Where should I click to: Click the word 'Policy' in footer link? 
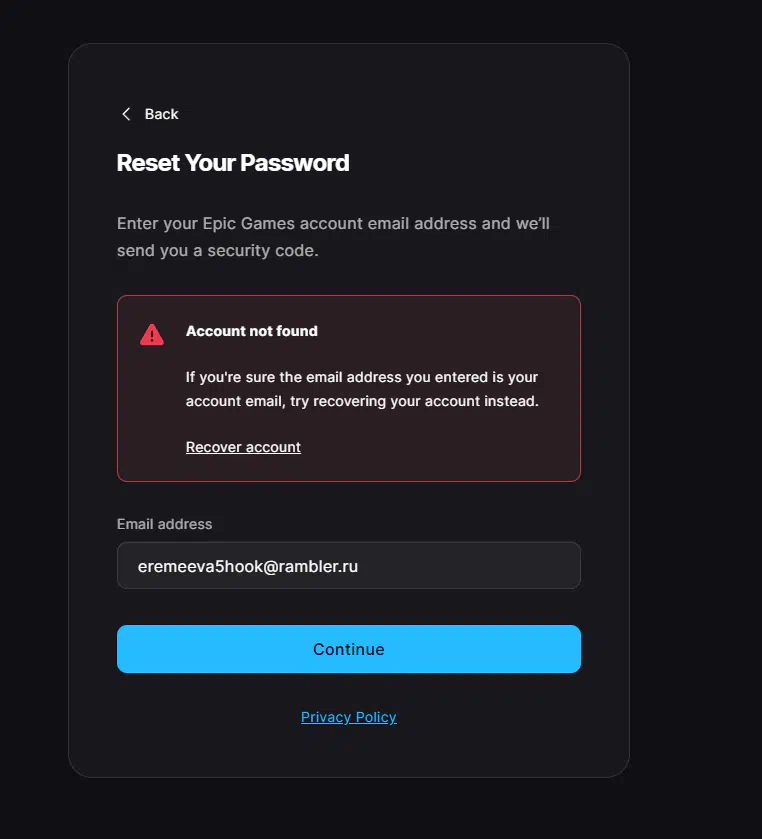(x=376, y=717)
